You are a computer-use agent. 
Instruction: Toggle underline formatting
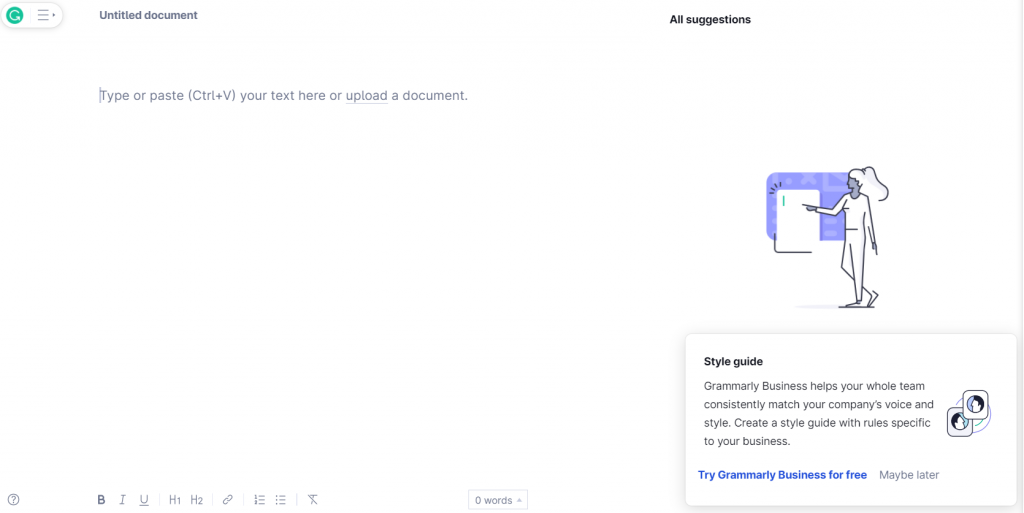(x=144, y=500)
